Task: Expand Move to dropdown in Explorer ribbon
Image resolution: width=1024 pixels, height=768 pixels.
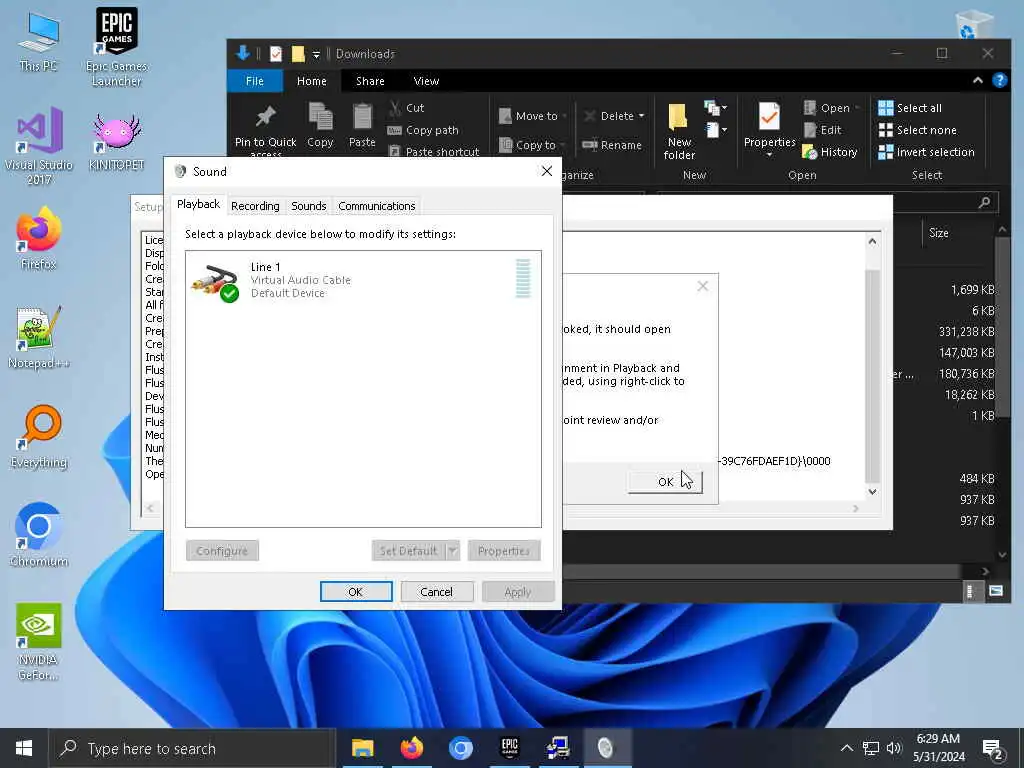Action: [564, 116]
